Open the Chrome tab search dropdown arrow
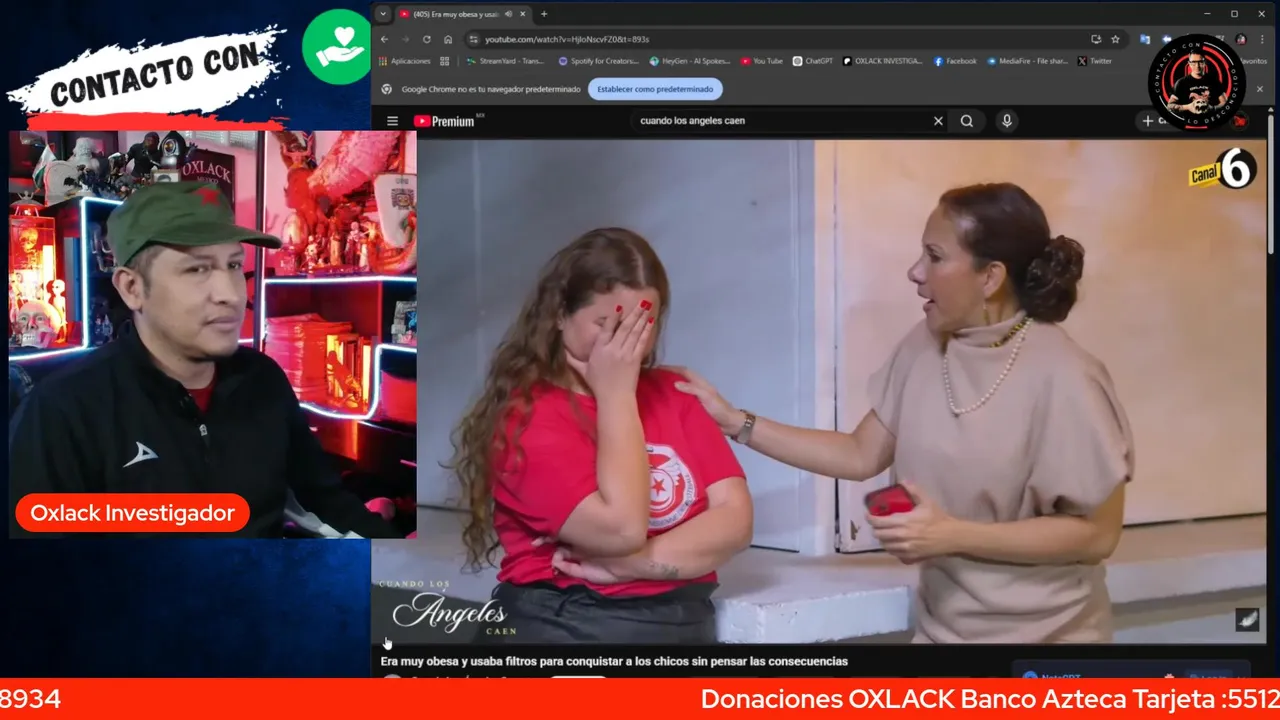The image size is (1280, 720). point(382,14)
